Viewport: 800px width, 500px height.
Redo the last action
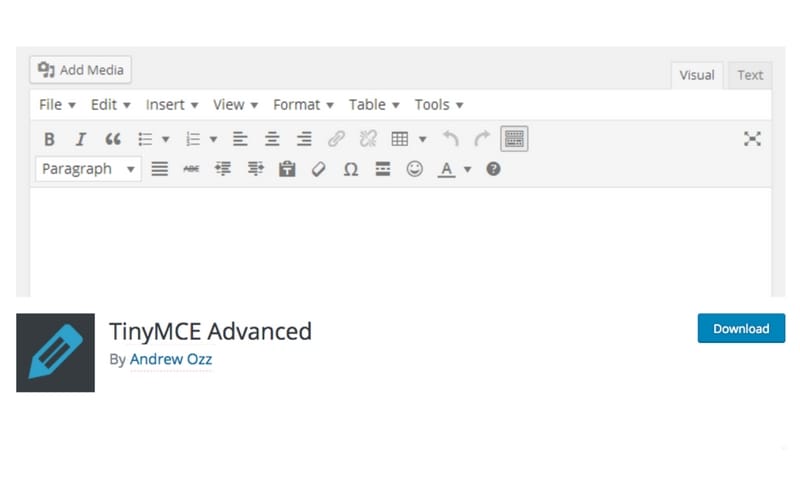(x=482, y=139)
